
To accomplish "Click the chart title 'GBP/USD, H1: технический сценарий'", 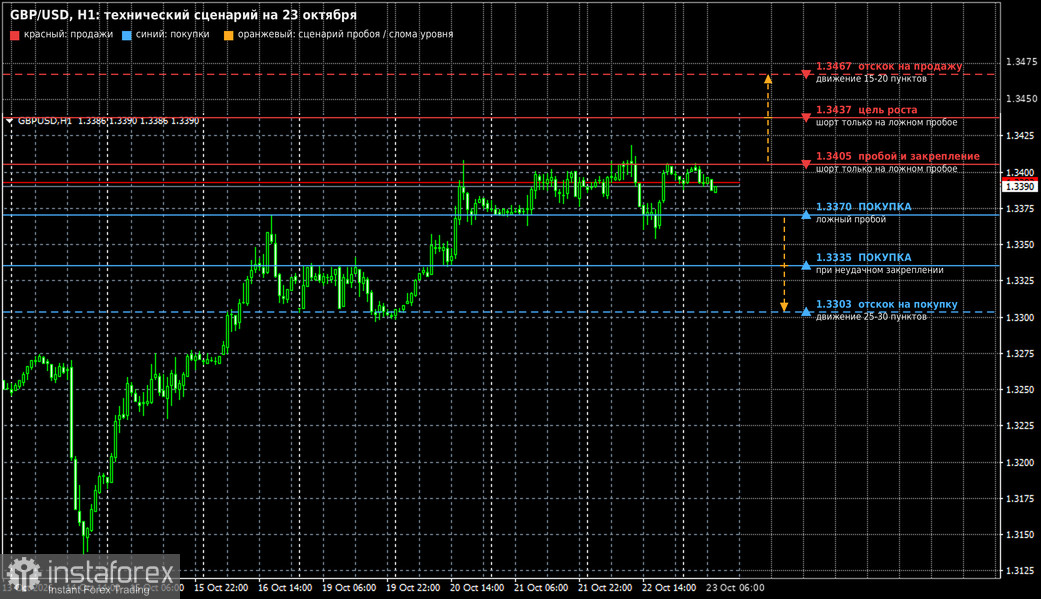I will [x=183, y=15].
